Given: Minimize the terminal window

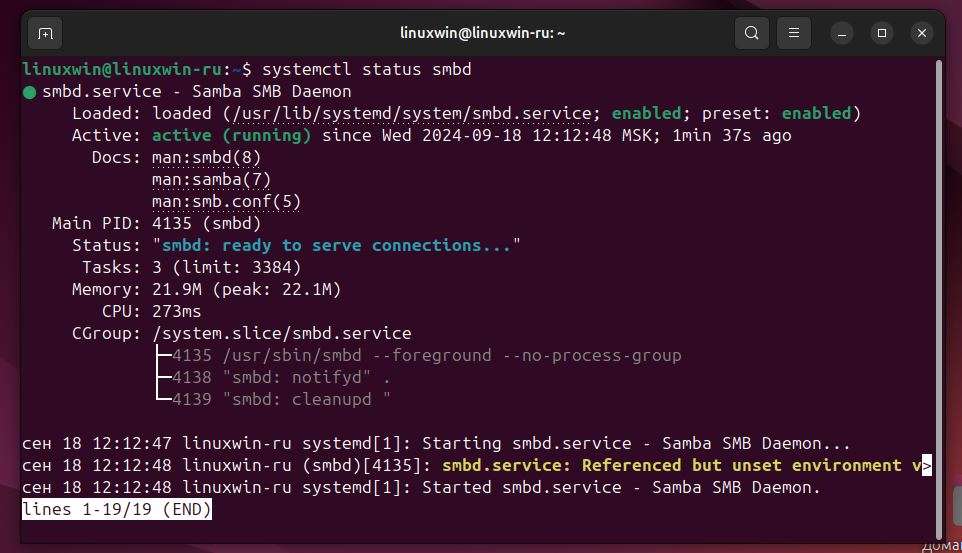Looking at the screenshot, I should pyautogui.click(x=842, y=33).
